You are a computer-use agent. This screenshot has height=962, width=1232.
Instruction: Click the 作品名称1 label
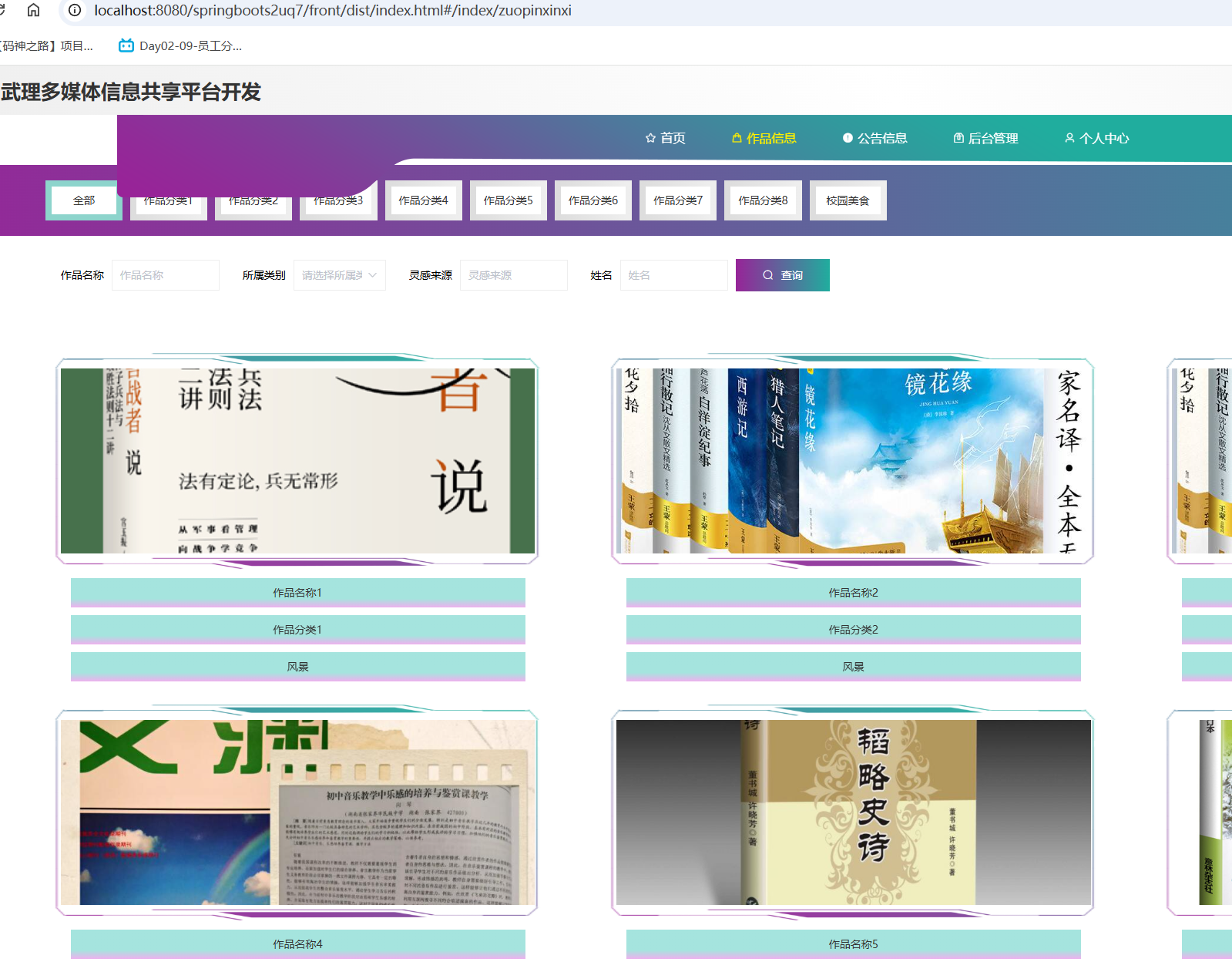tap(297, 593)
